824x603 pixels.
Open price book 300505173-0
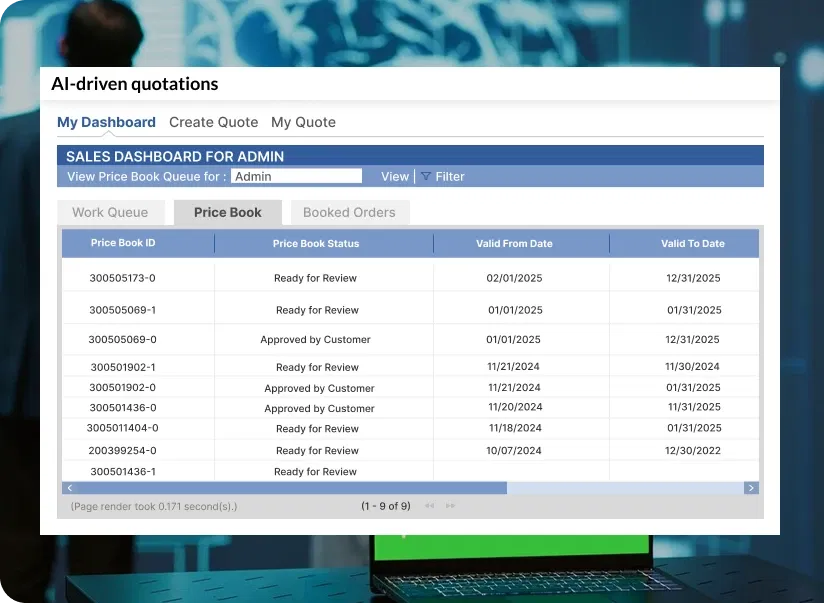[122, 278]
